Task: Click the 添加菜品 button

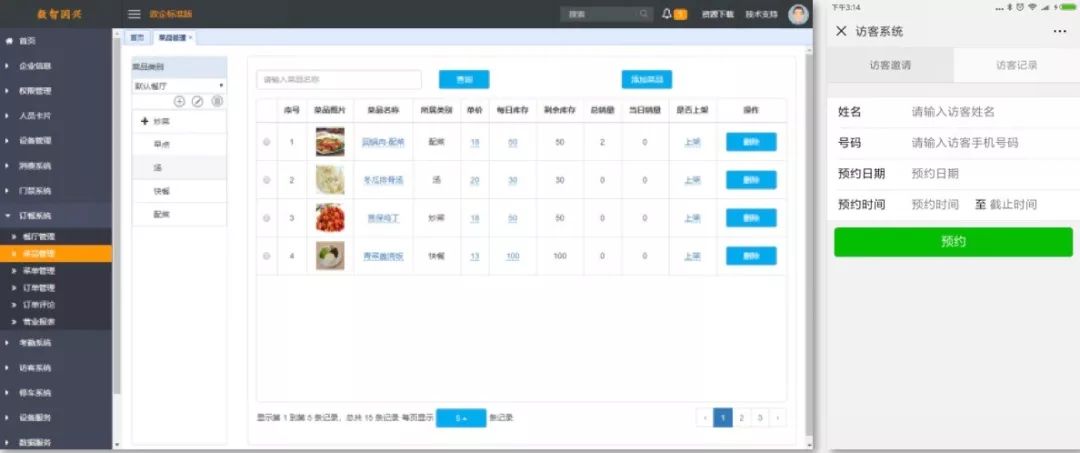Action: [646, 80]
